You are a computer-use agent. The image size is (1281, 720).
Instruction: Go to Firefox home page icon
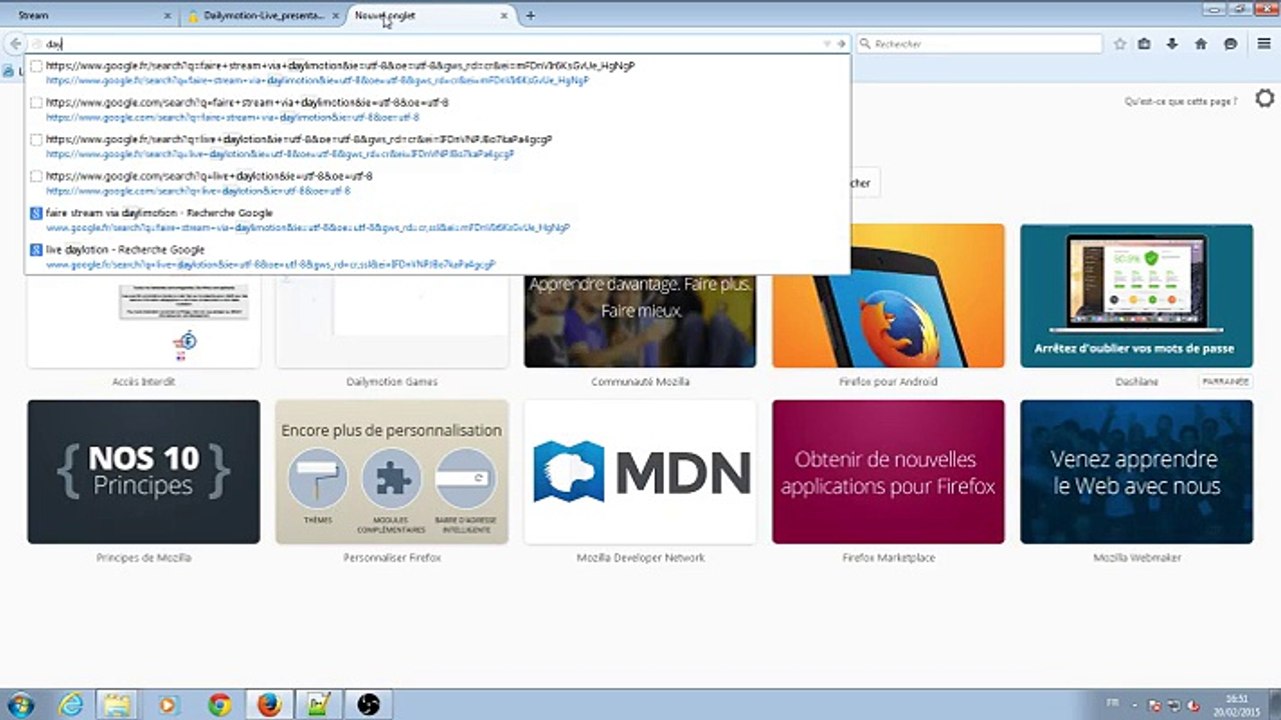click(x=1201, y=44)
